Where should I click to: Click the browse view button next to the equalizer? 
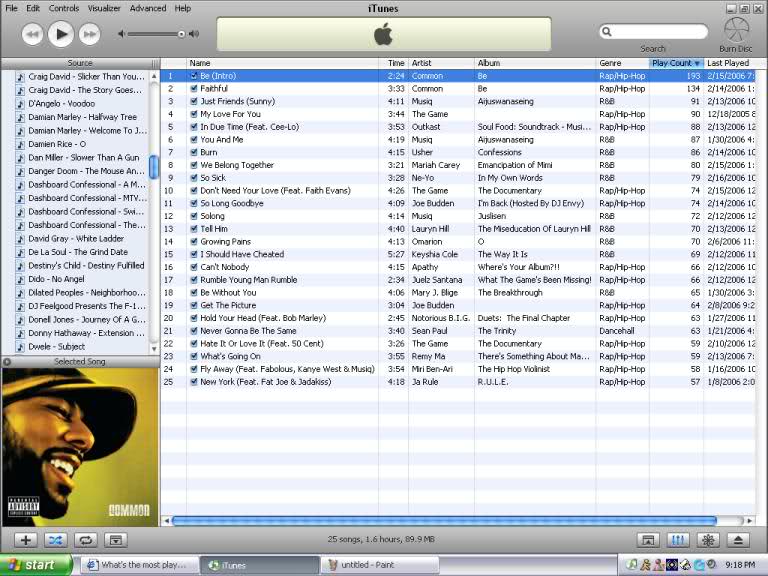pyautogui.click(x=648, y=540)
